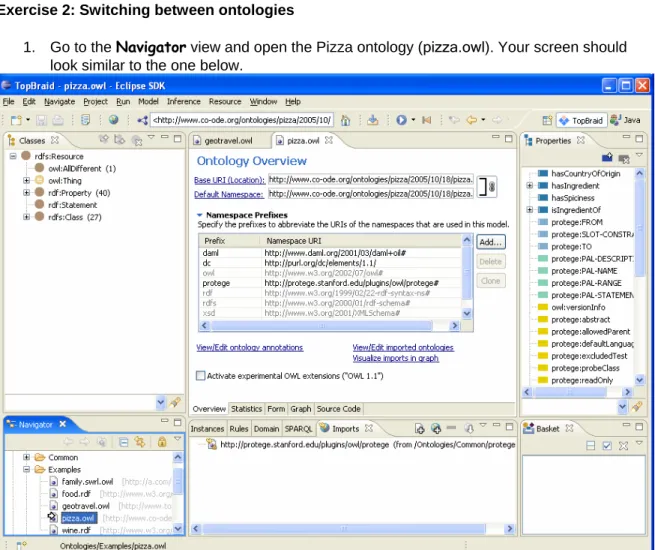Image resolution: width=655 pixels, height=550 pixels.
Task: Expand the Common folder in Navigator
Action: coord(26,457)
